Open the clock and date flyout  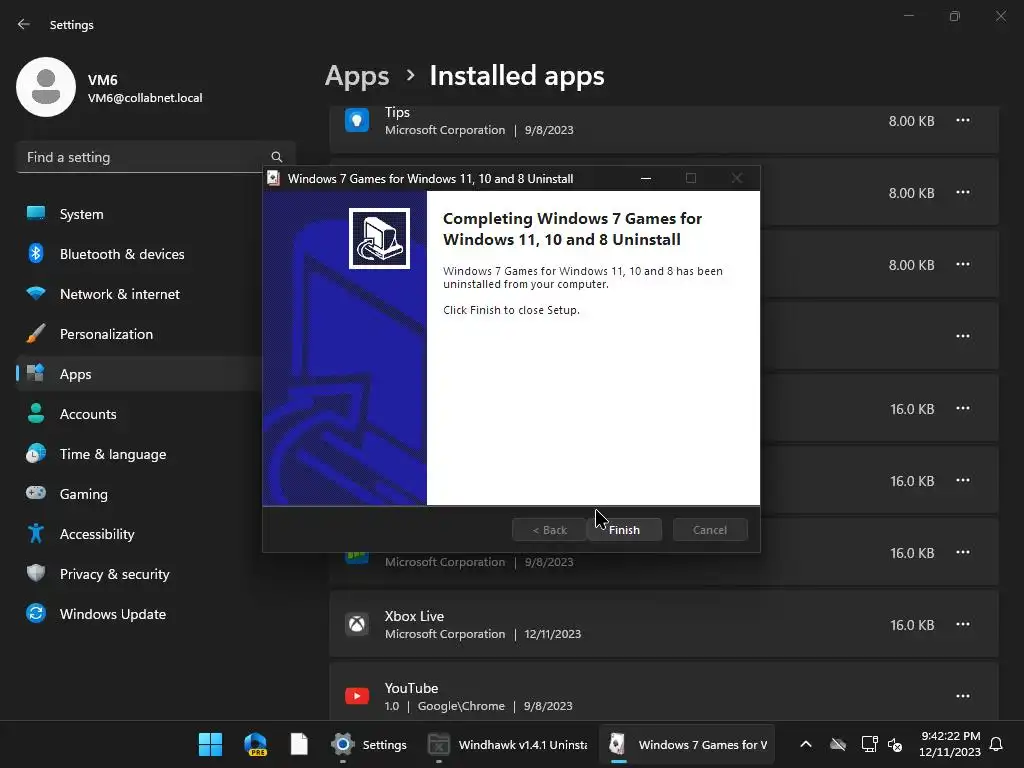pos(950,744)
